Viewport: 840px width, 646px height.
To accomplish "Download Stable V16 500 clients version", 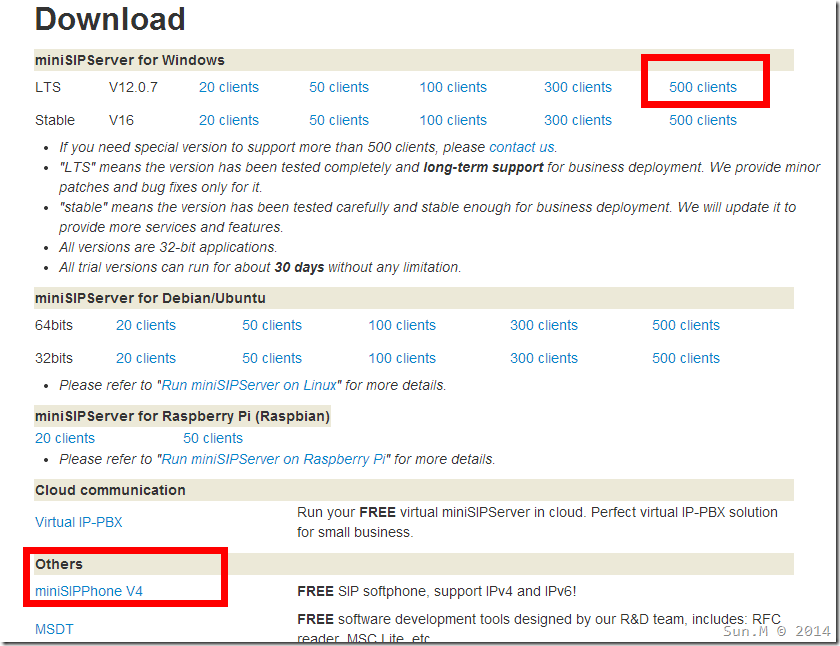I will (x=702, y=120).
